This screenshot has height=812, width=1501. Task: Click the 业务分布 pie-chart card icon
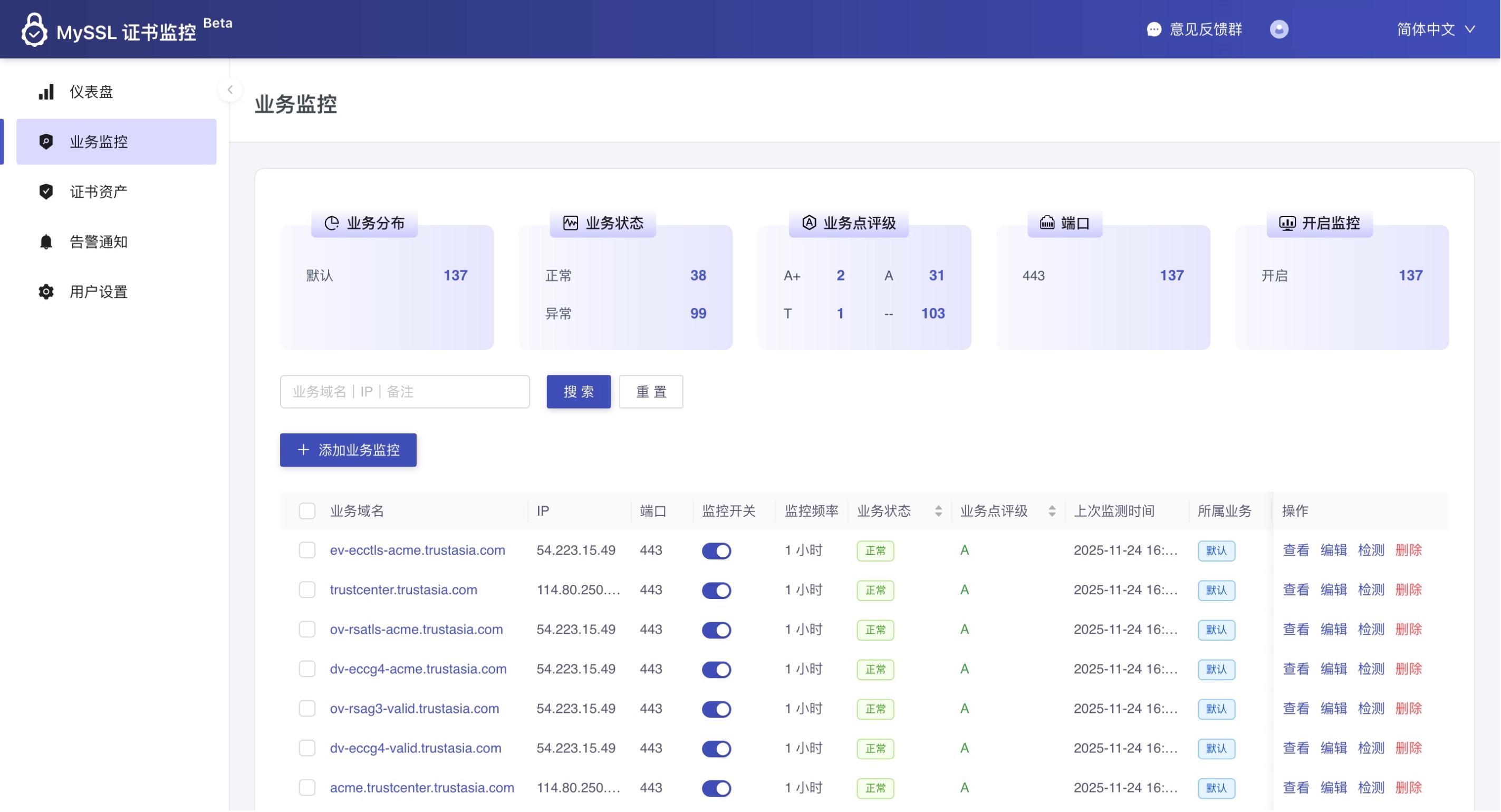pyautogui.click(x=331, y=223)
